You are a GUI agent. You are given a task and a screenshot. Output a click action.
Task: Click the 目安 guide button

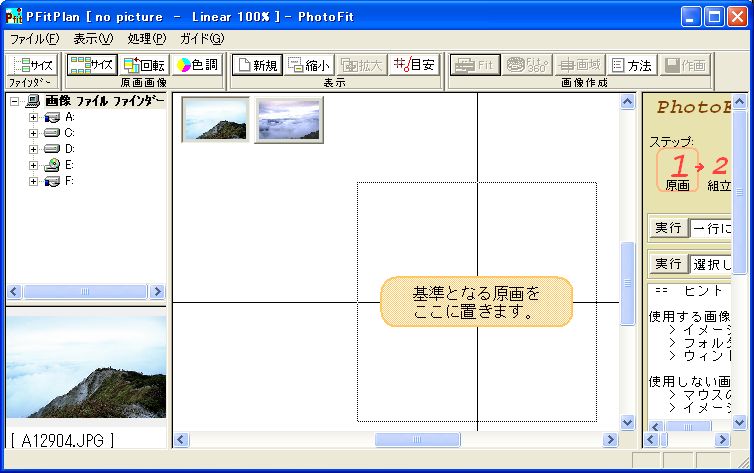(414, 65)
